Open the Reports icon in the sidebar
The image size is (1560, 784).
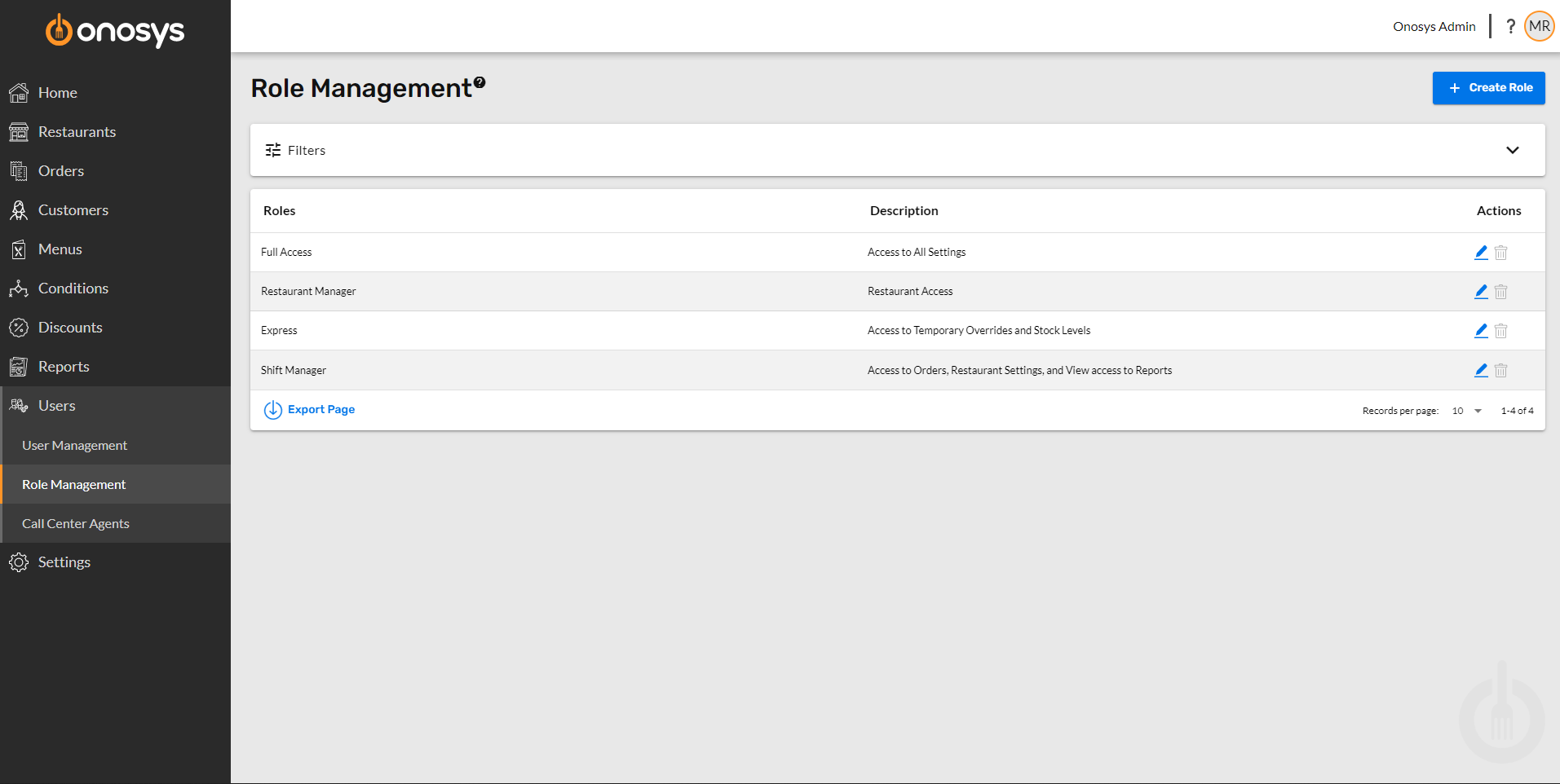(20, 366)
